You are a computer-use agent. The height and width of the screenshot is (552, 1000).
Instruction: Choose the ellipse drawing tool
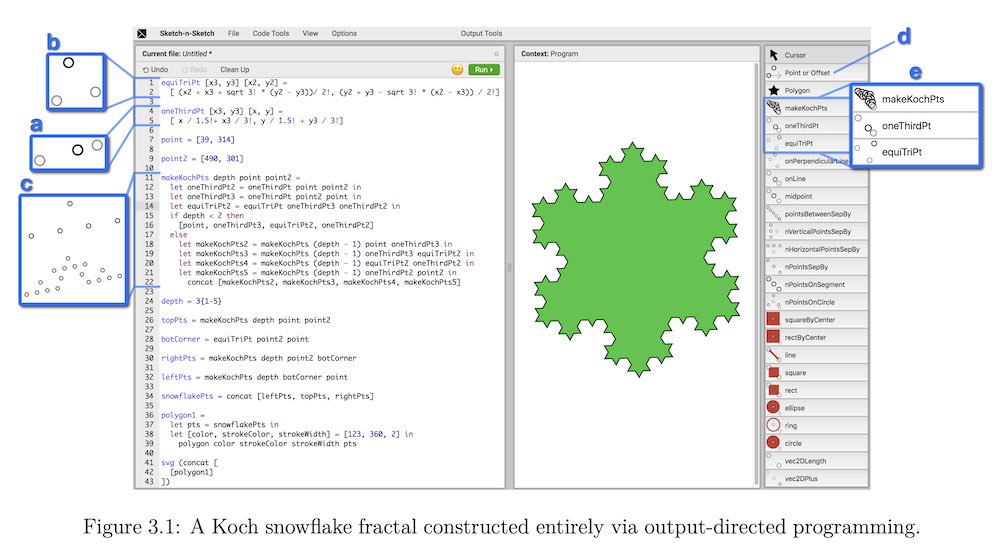click(x=797, y=407)
